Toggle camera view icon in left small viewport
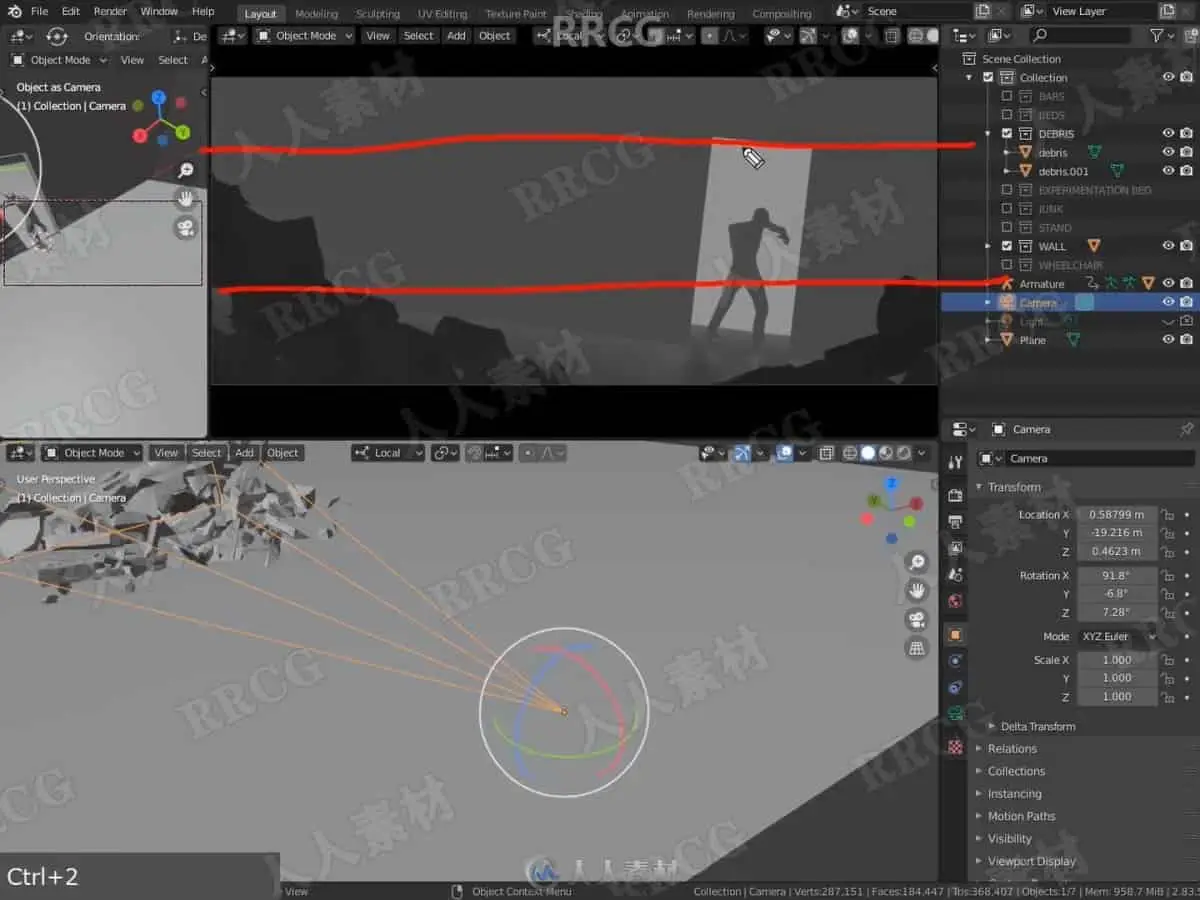1200x900 pixels. tap(185, 228)
